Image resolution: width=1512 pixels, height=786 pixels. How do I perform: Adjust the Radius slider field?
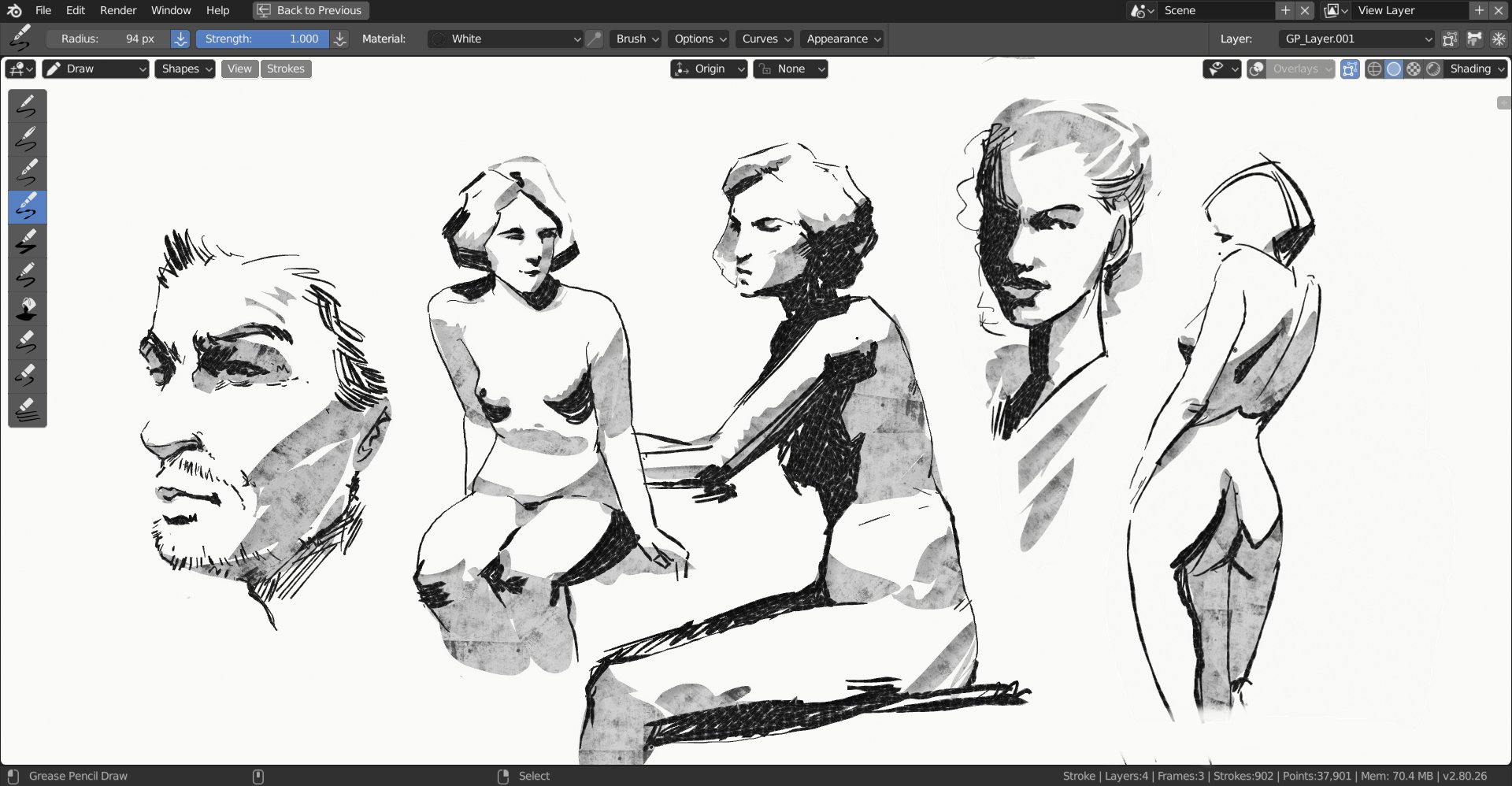[x=108, y=39]
